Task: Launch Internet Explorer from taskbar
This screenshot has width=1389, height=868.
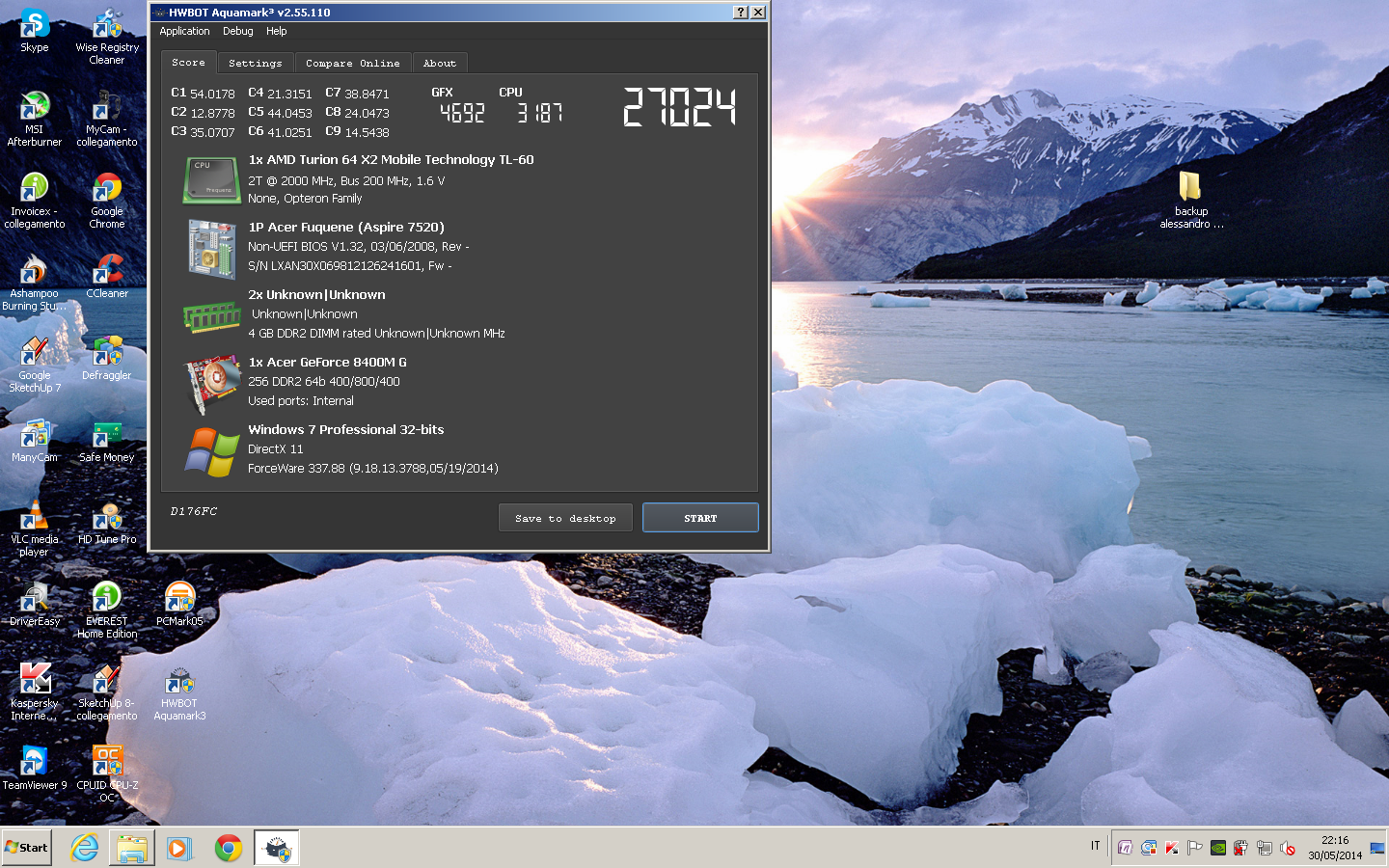Action: tap(85, 848)
